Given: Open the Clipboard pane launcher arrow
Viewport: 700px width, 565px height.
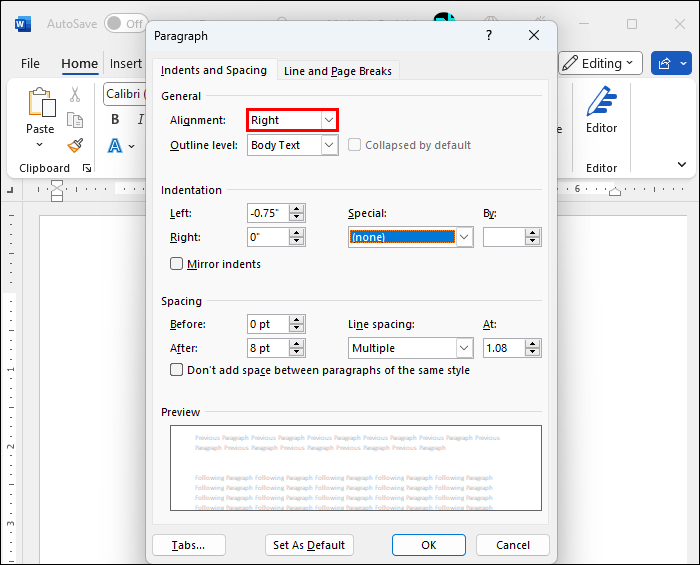Looking at the screenshot, I should pos(87,168).
